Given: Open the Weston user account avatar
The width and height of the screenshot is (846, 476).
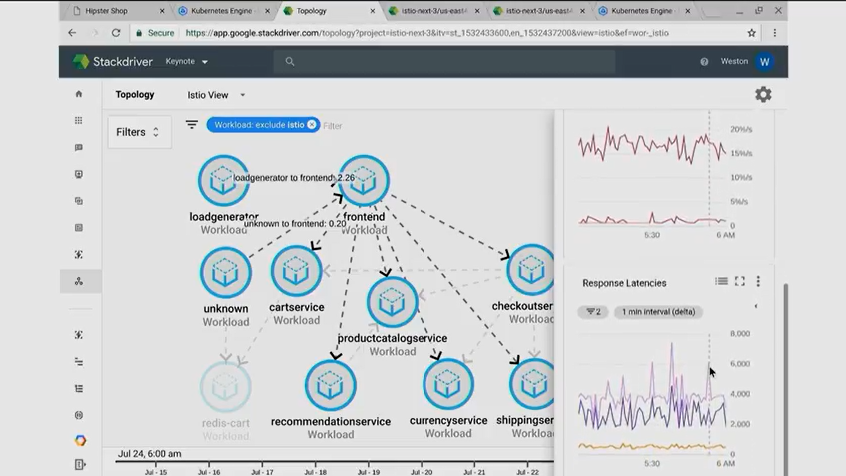Looking at the screenshot, I should tap(765, 62).
